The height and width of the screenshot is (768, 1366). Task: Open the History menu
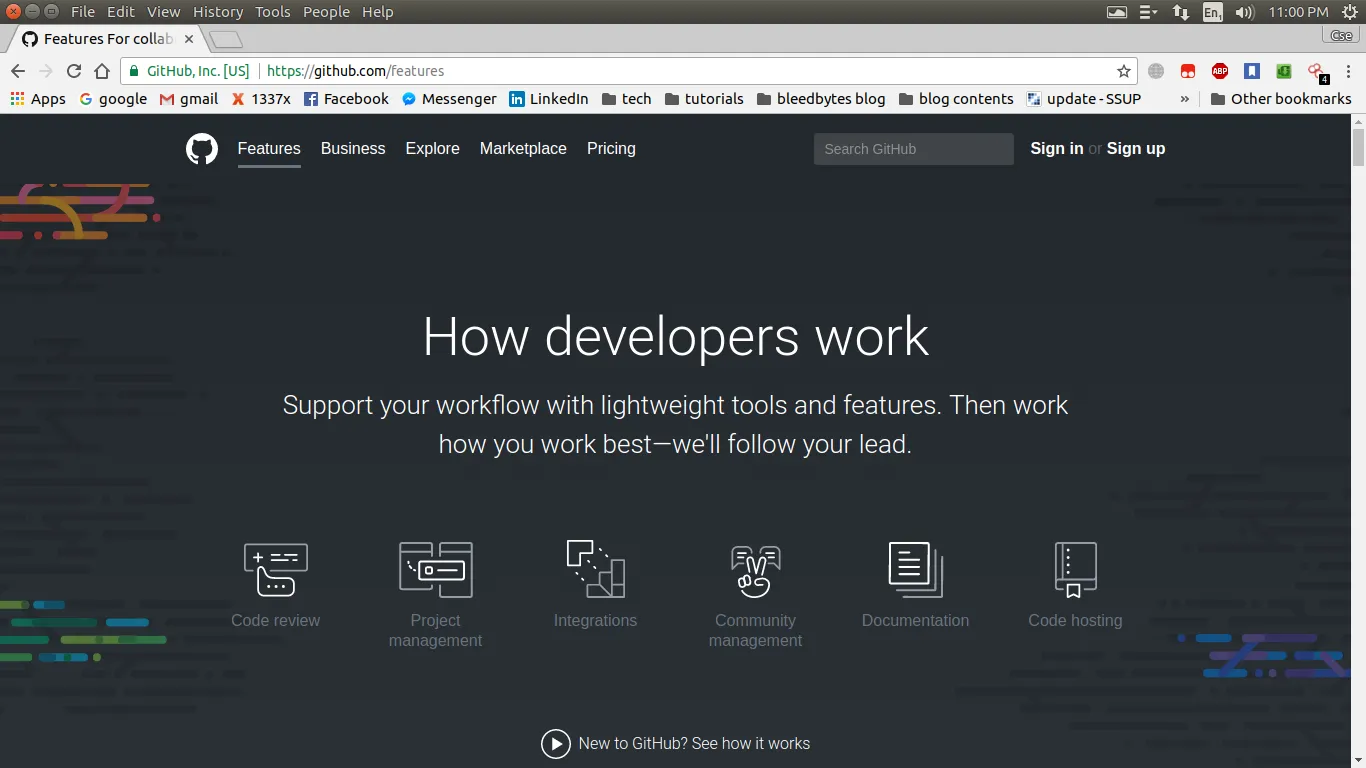pyautogui.click(x=217, y=12)
